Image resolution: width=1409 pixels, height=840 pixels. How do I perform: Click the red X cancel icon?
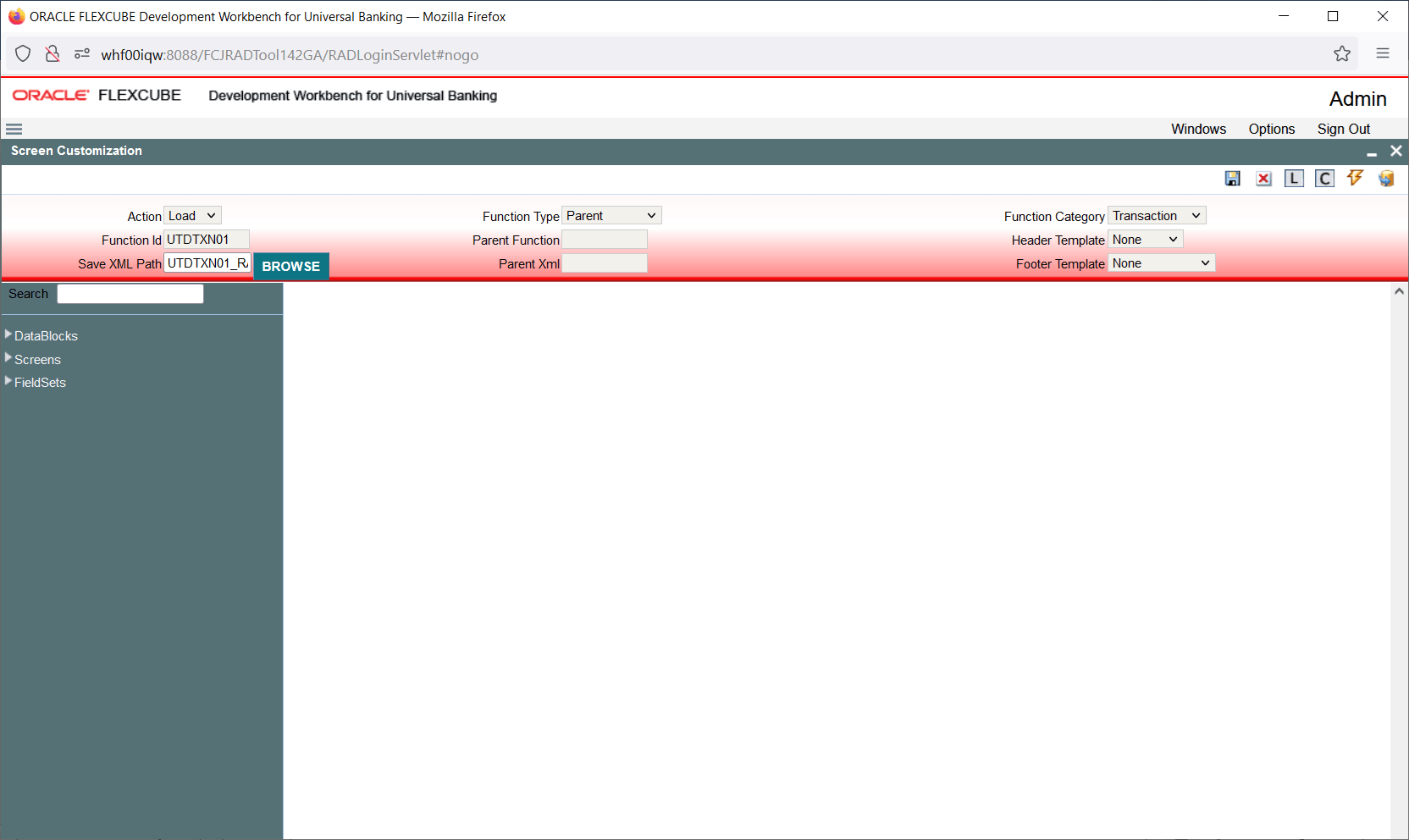[1263, 179]
